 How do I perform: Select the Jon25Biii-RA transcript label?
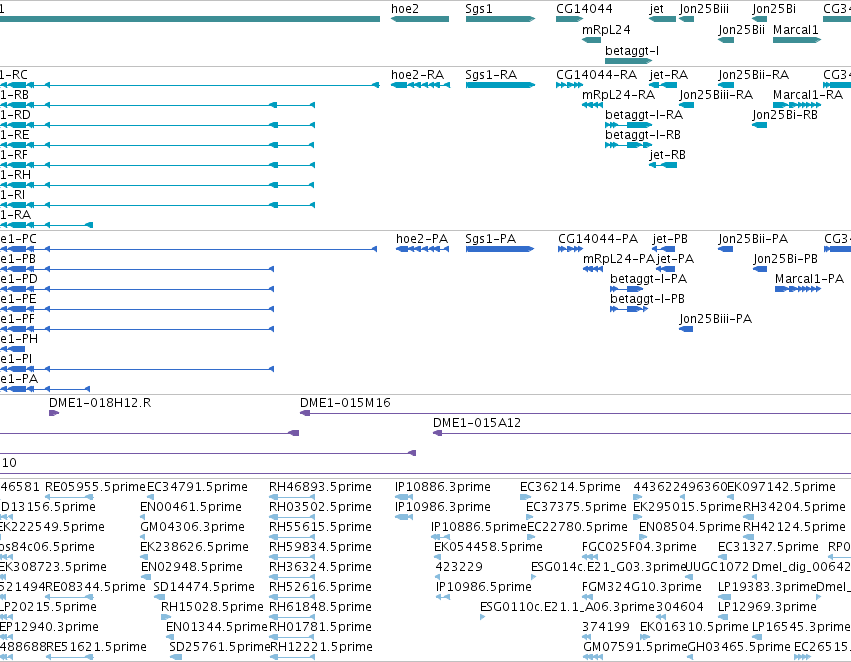716,94
